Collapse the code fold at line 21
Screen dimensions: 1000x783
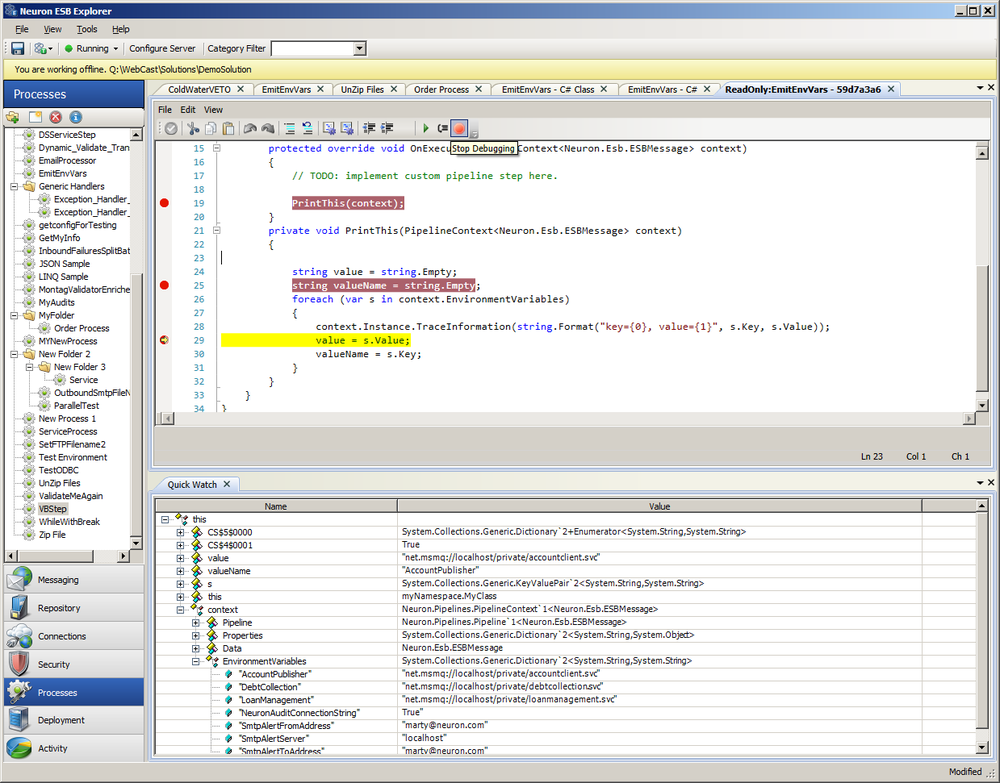tap(216, 230)
